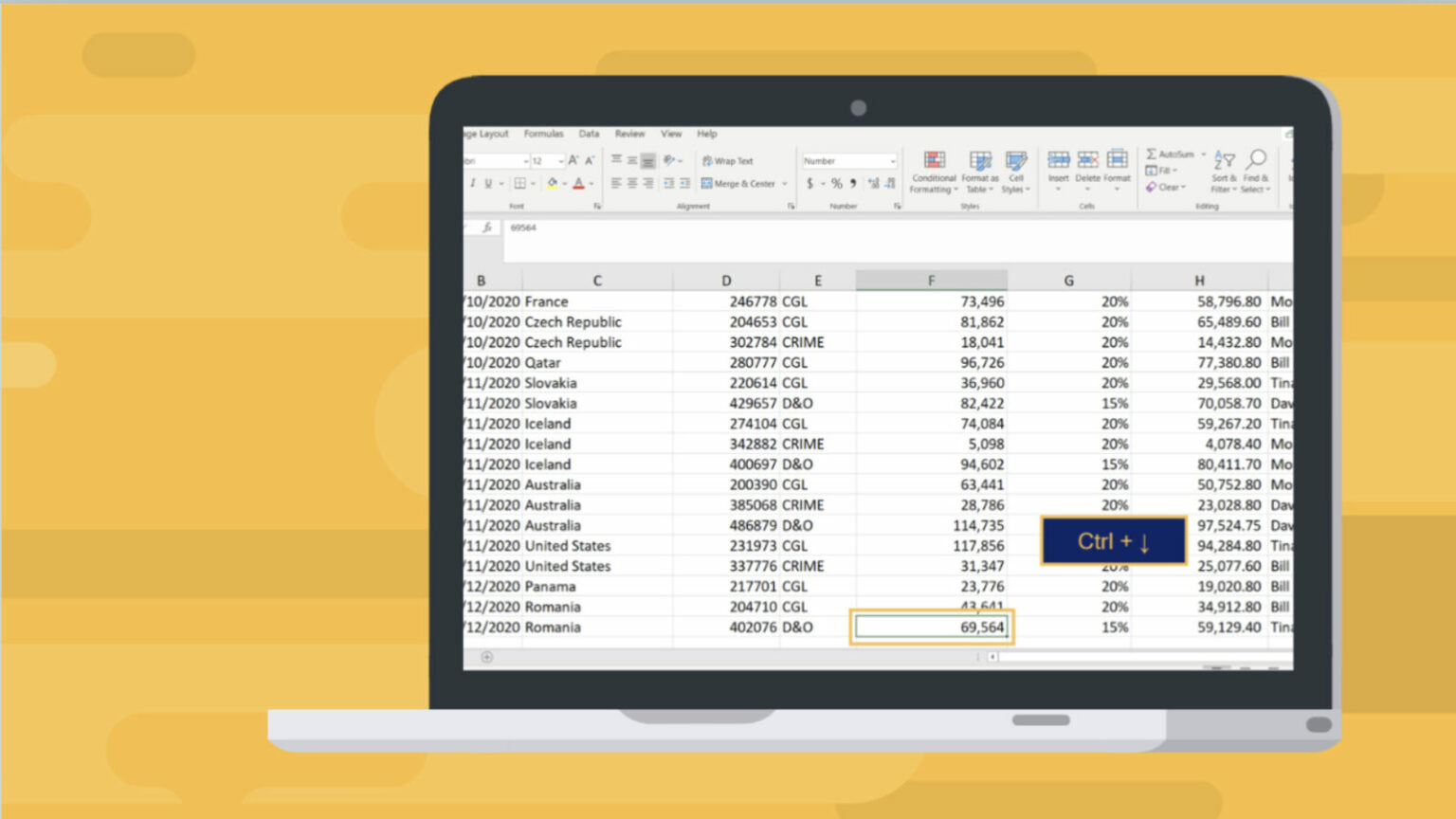
Task: Switch to the Formulas ribbon tab
Action: (543, 134)
